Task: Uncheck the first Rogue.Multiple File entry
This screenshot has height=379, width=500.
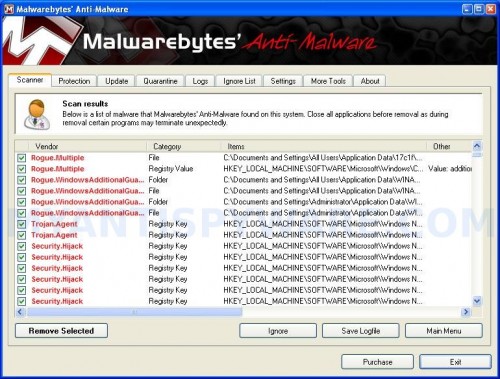Action: [x=22, y=158]
